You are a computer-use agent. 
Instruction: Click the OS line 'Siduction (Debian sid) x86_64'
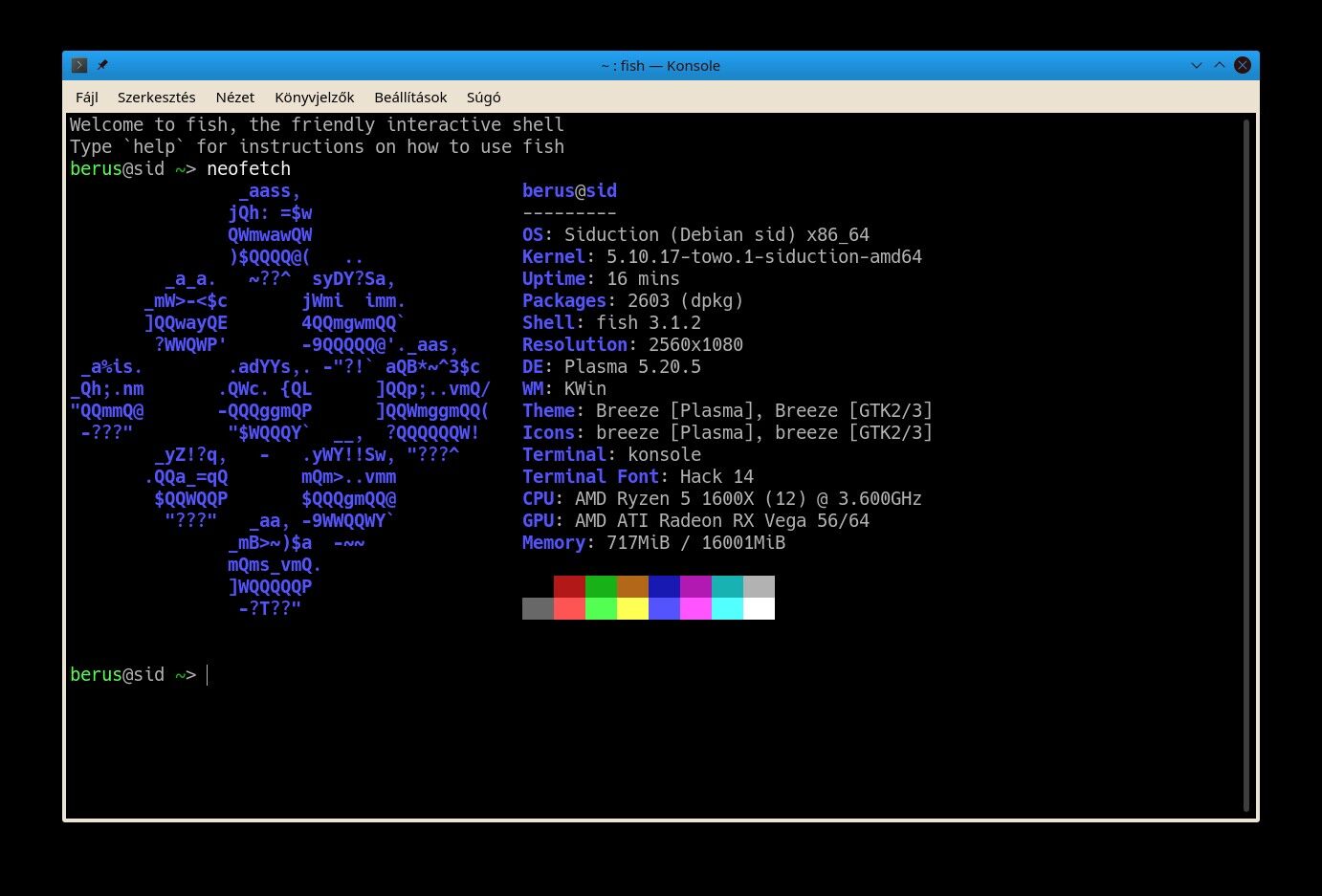pyautogui.click(x=716, y=234)
